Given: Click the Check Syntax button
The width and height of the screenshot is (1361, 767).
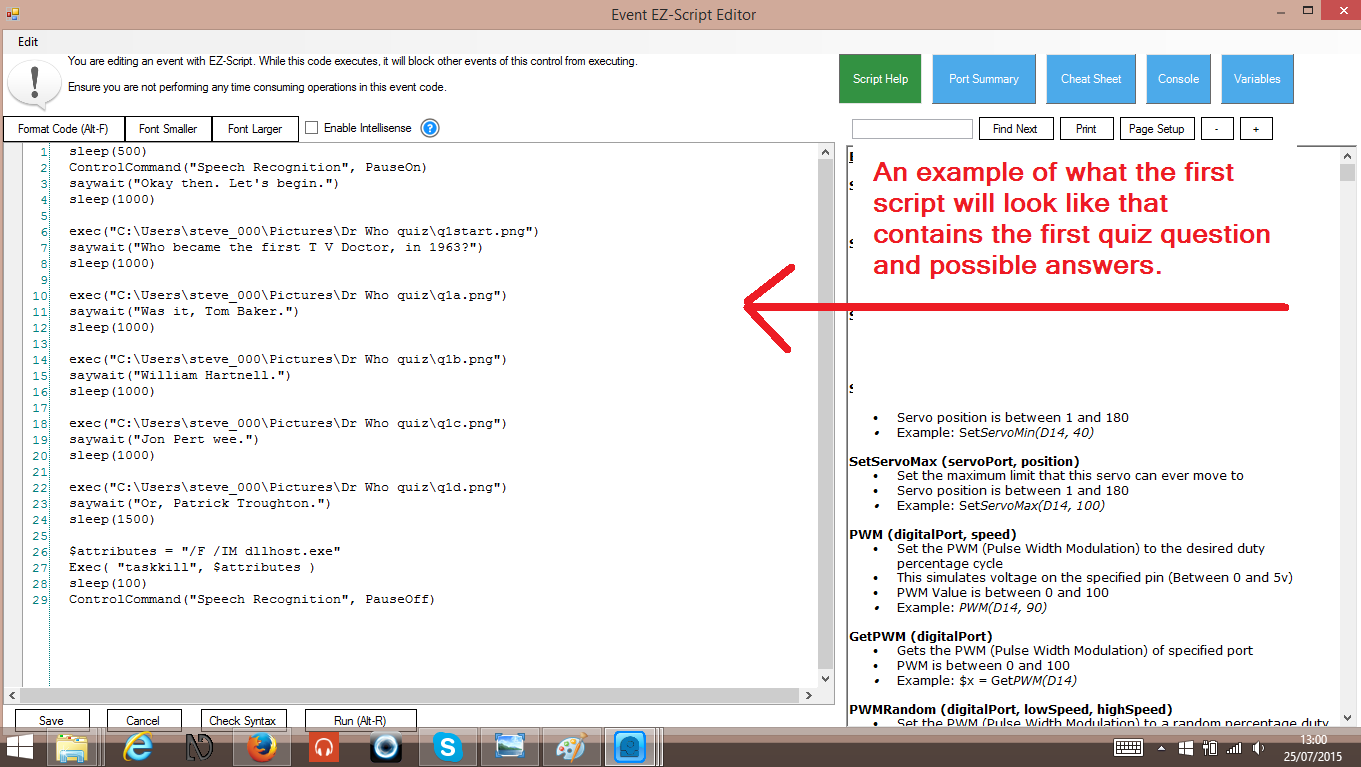Looking at the screenshot, I should (x=243, y=720).
